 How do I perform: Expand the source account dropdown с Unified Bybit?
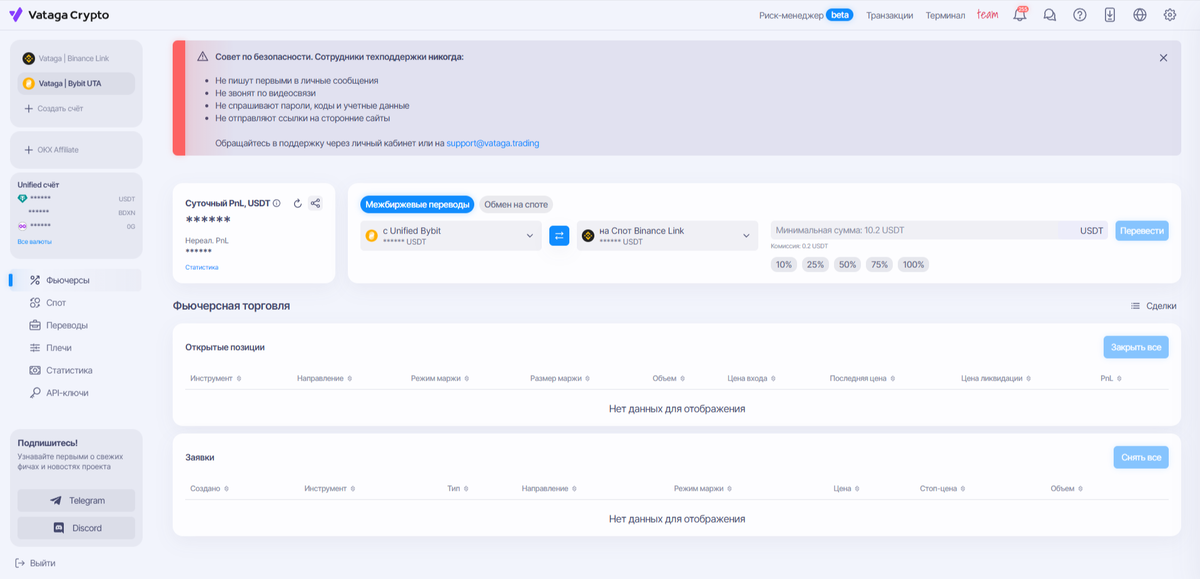(x=451, y=236)
